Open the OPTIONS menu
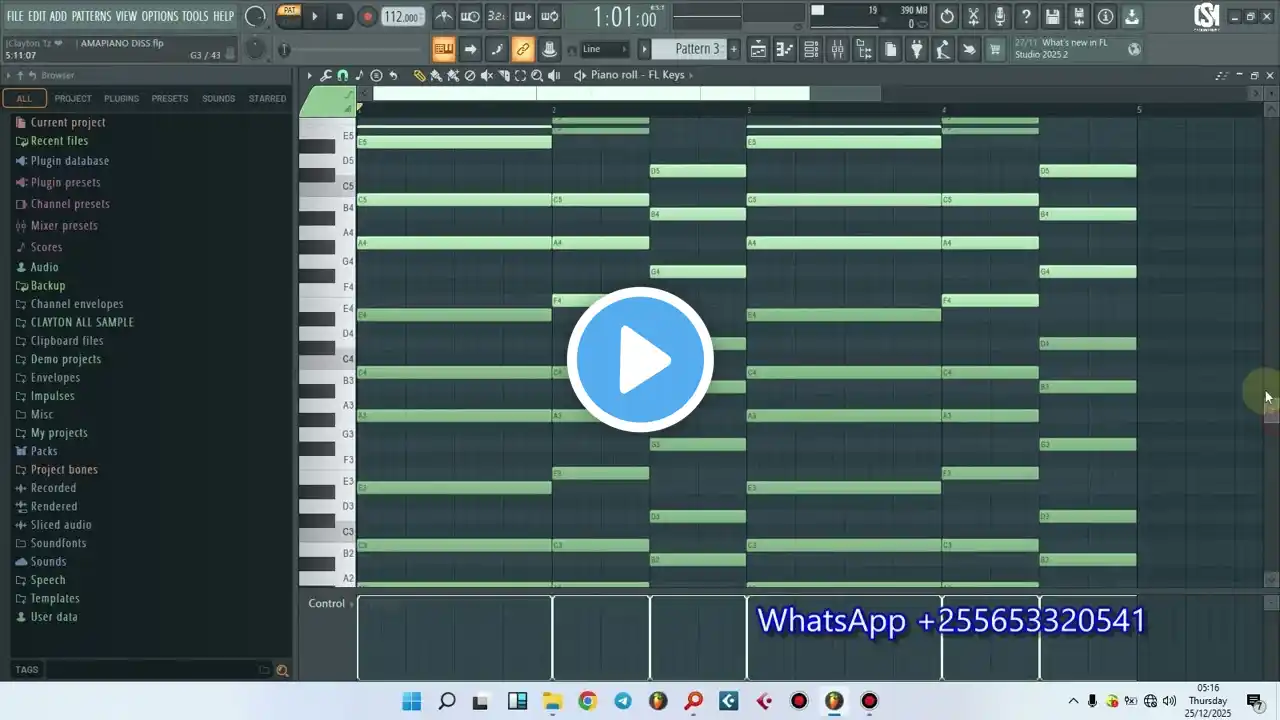 click(160, 16)
